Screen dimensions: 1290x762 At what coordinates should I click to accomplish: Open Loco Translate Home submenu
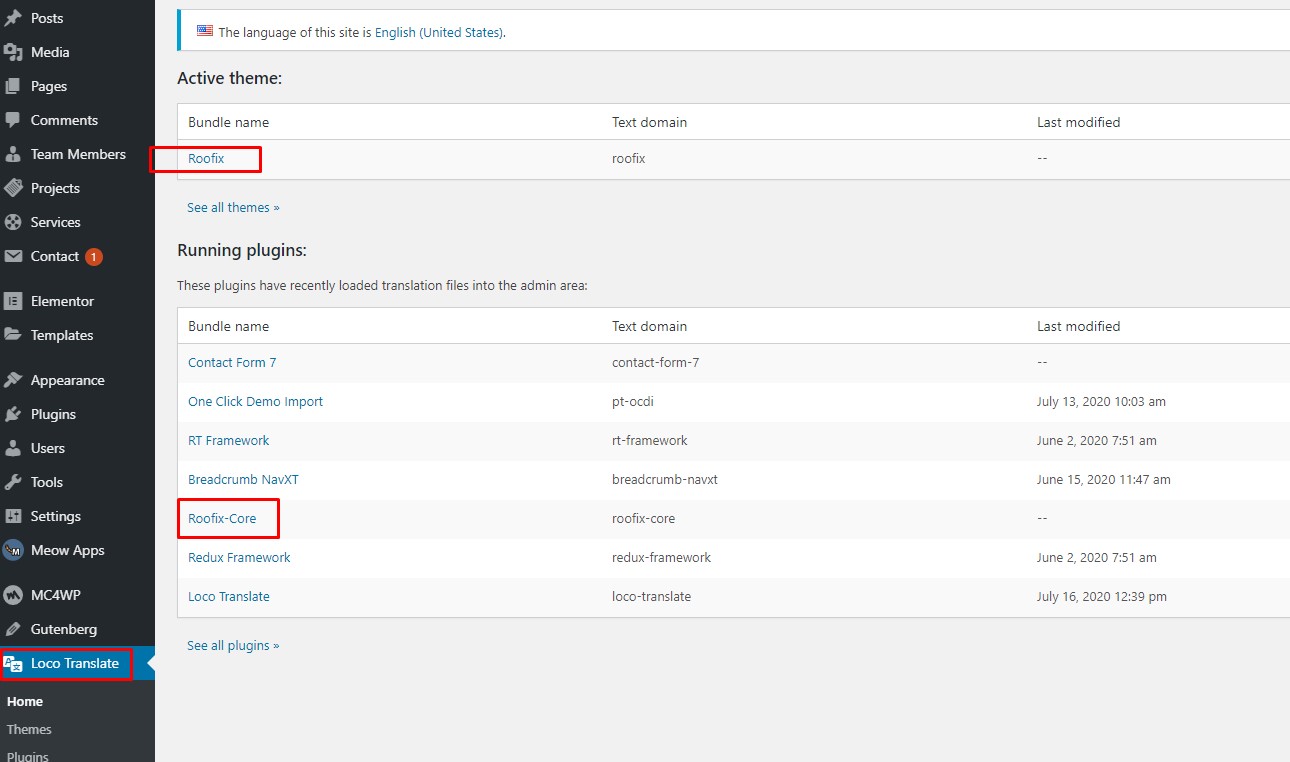[x=25, y=701]
